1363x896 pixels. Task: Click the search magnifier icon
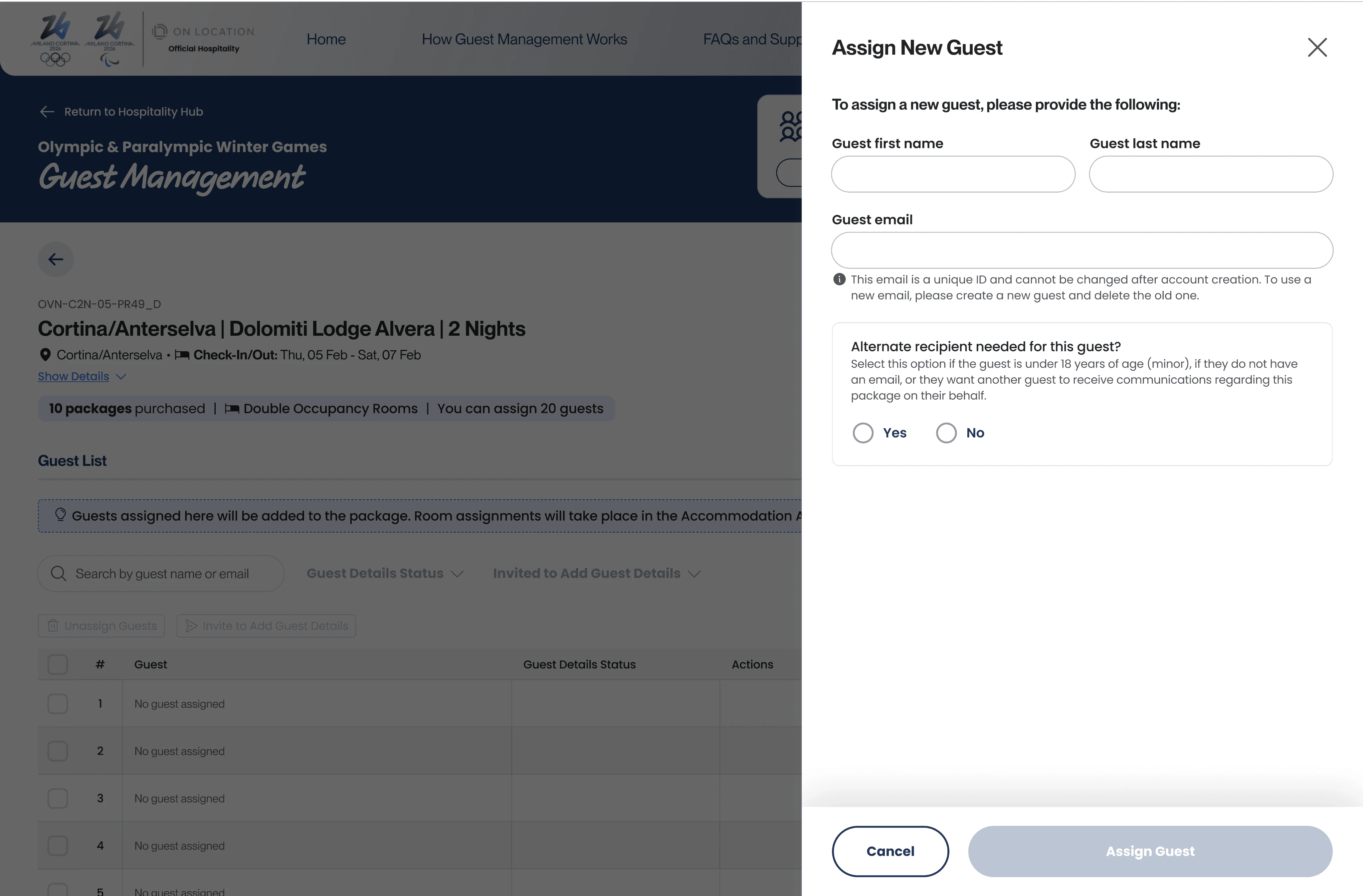coord(59,573)
